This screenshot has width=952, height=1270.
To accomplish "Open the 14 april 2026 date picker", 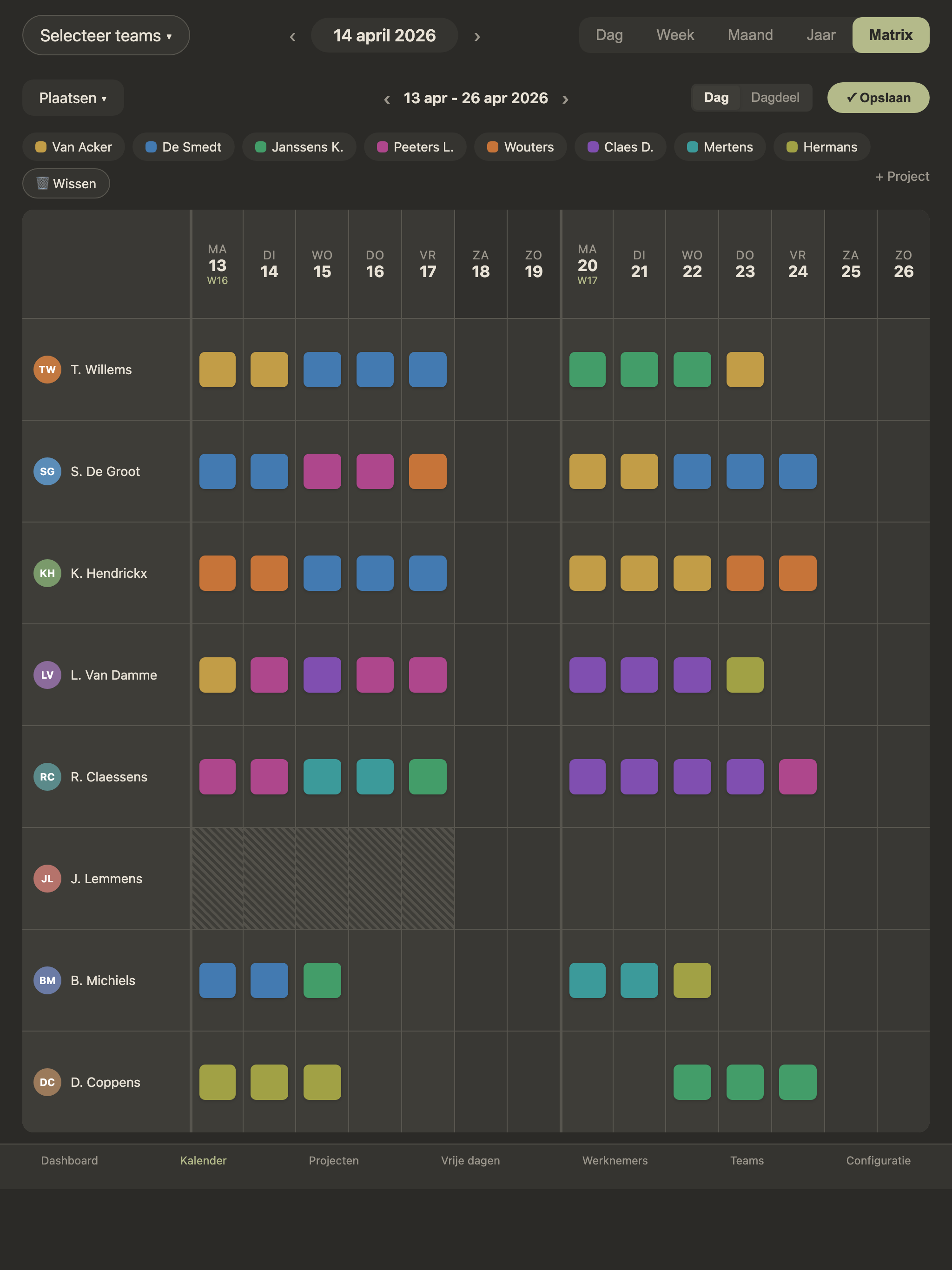I will (385, 35).
